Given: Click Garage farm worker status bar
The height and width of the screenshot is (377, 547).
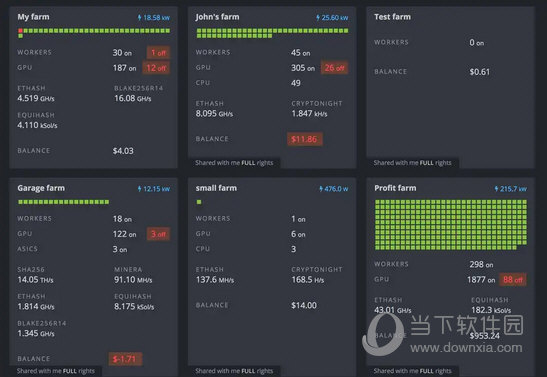Looking at the screenshot, I should [63, 202].
